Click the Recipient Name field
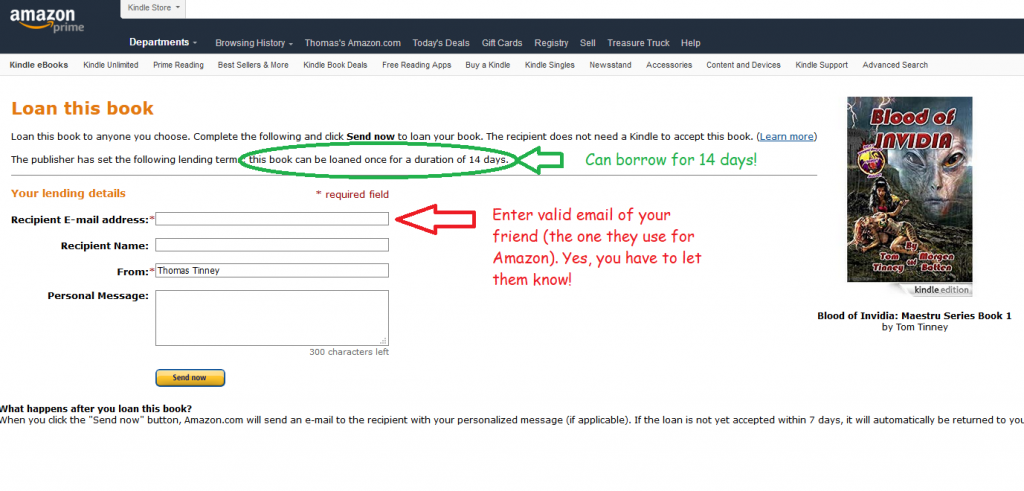The image size is (1024, 491). (272, 245)
